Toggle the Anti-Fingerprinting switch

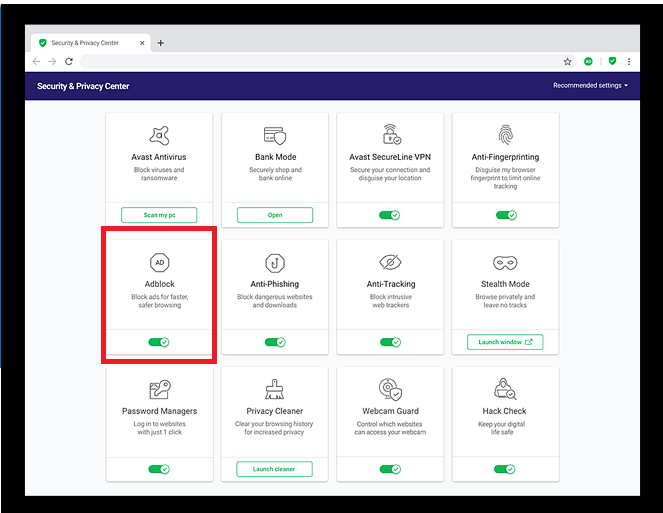pyautogui.click(x=506, y=215)
